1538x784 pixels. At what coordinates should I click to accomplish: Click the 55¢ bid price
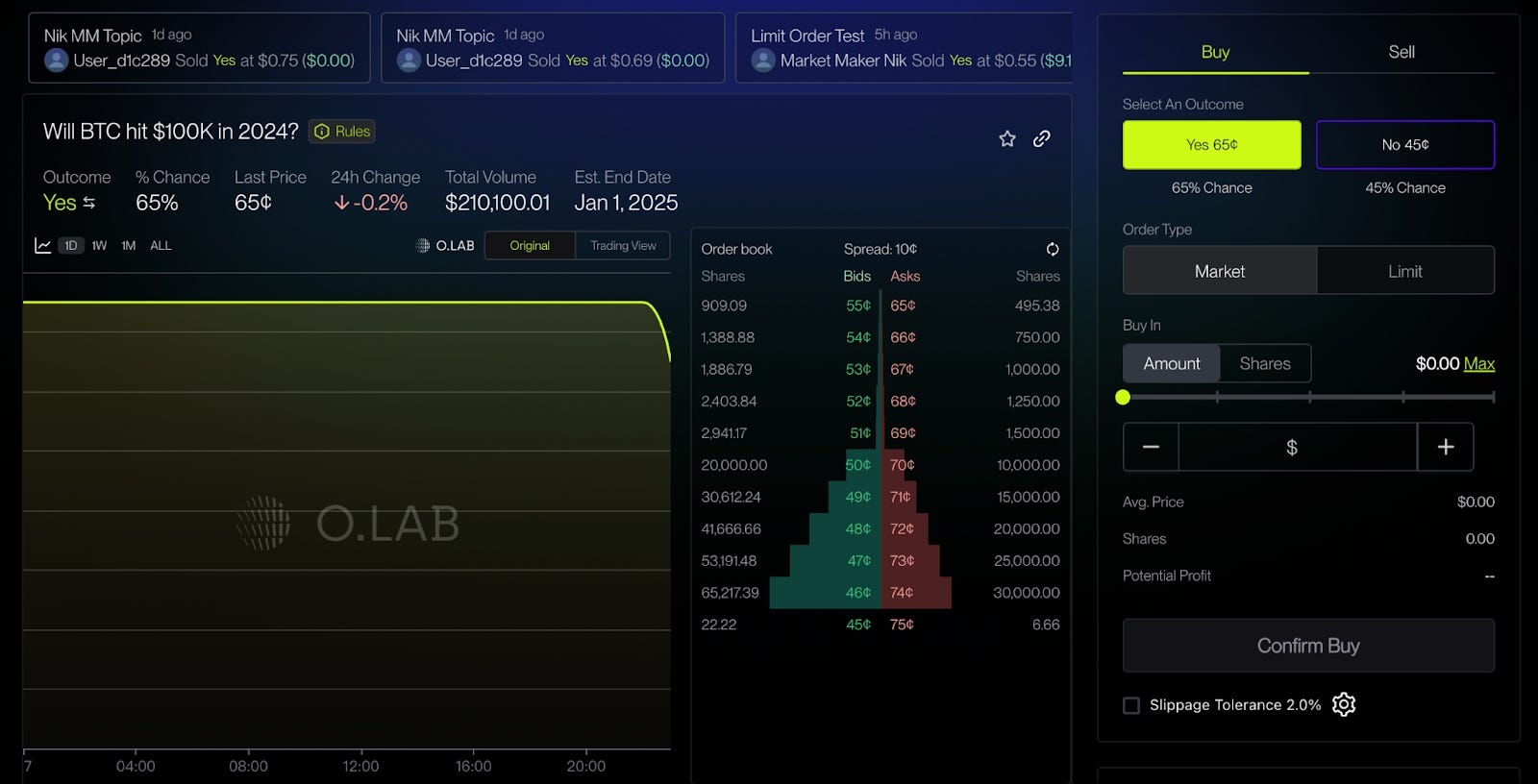click(x=858, y=306)
